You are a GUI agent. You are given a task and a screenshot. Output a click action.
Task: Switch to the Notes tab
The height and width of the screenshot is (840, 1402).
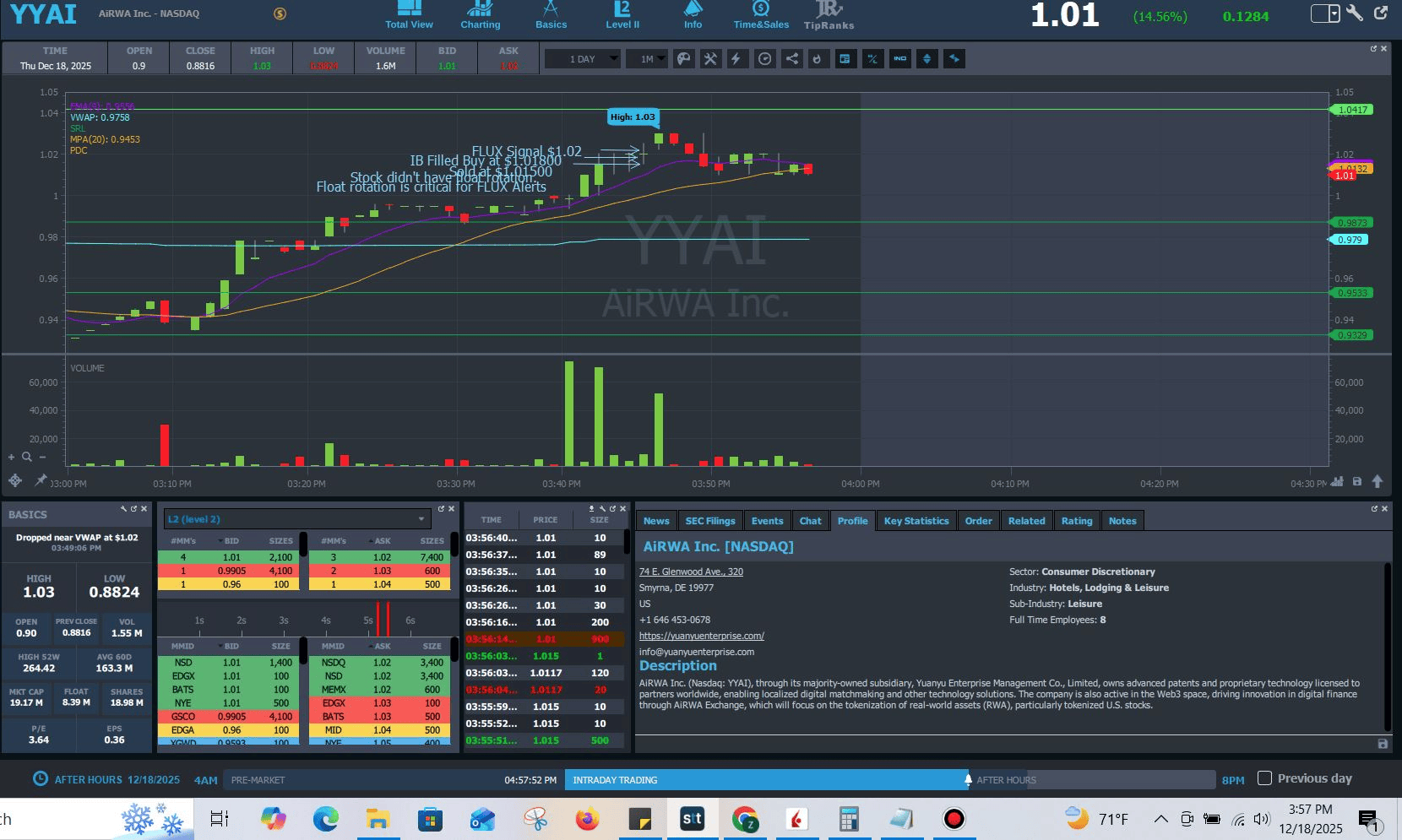(x=1122, y=521)
